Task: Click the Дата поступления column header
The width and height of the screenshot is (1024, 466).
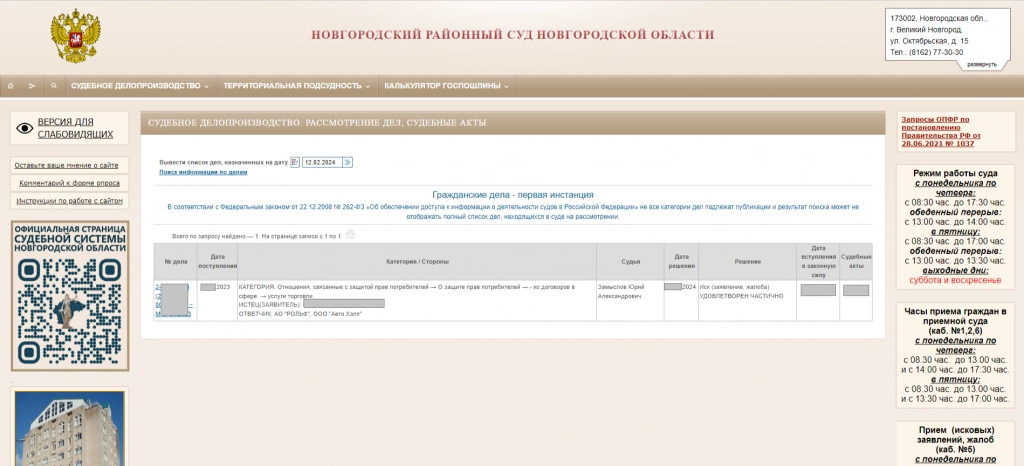Action: (x=217, y=262)
